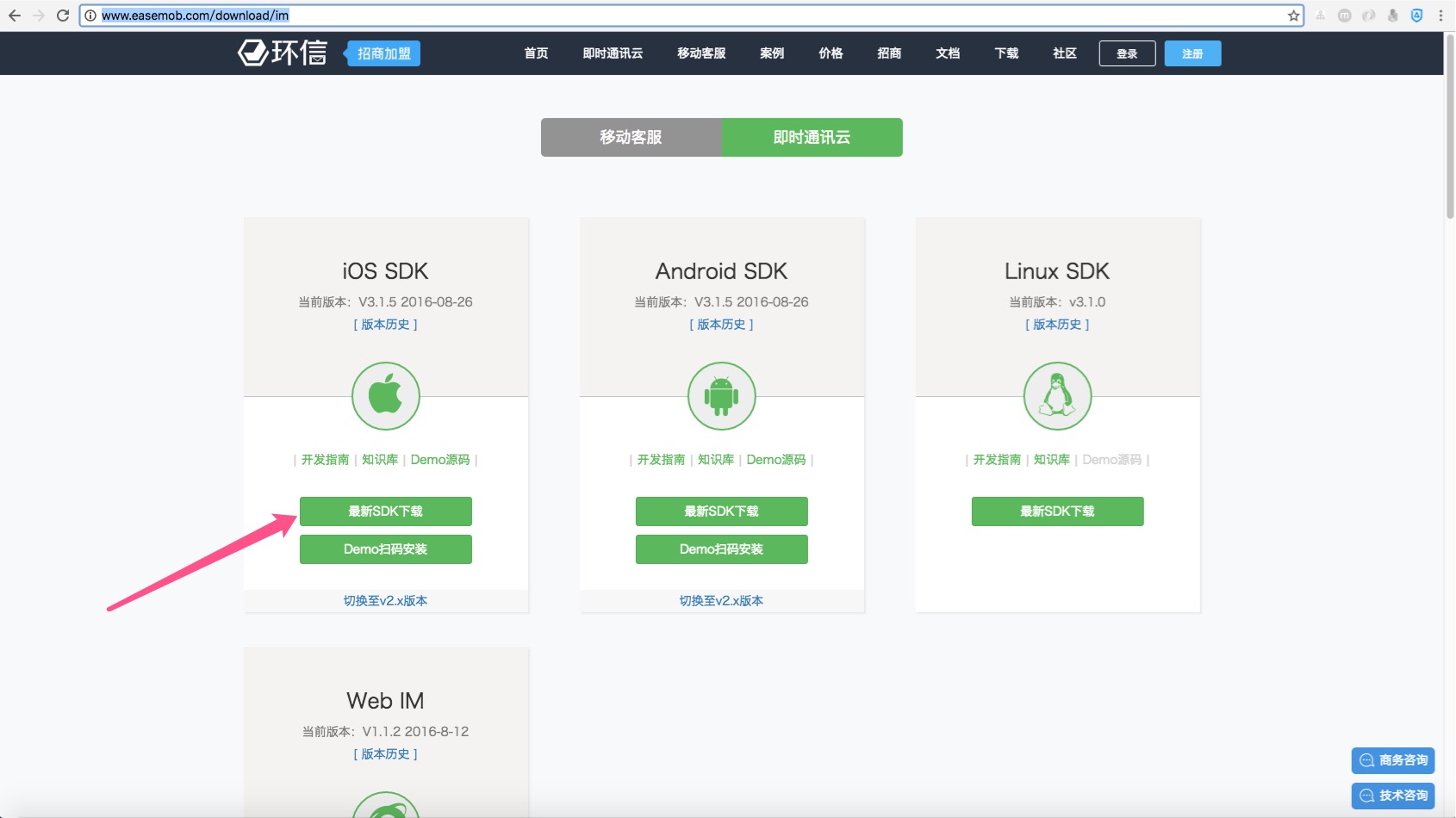Click the blue shield extension icon
Screen dimensions: 1456x818
(x=1416, y=15)
